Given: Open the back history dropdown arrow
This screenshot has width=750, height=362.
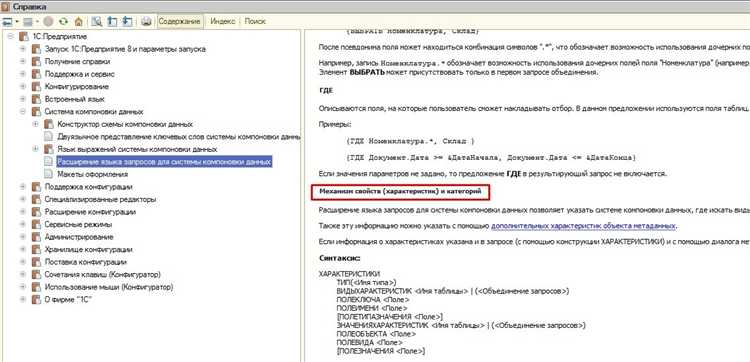Looking at the screenshot, I should tap(17, 22).
